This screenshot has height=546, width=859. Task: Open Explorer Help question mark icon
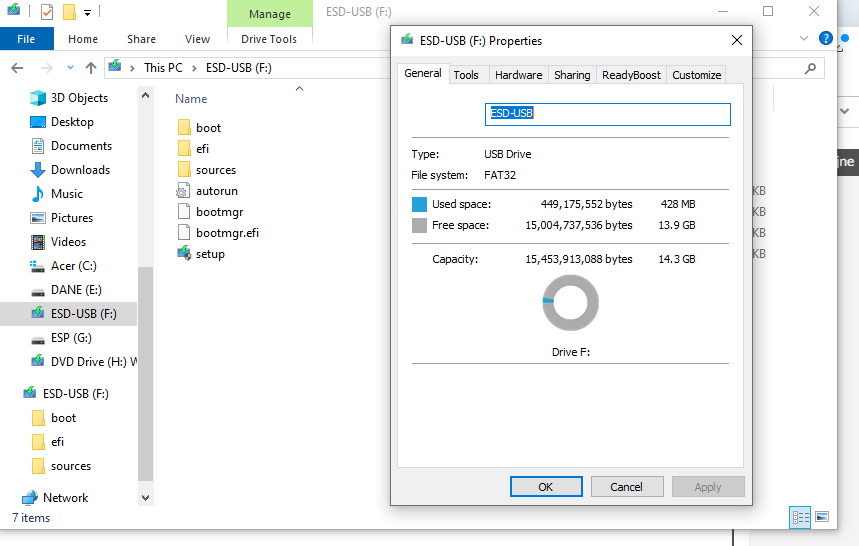click(826, 38)
